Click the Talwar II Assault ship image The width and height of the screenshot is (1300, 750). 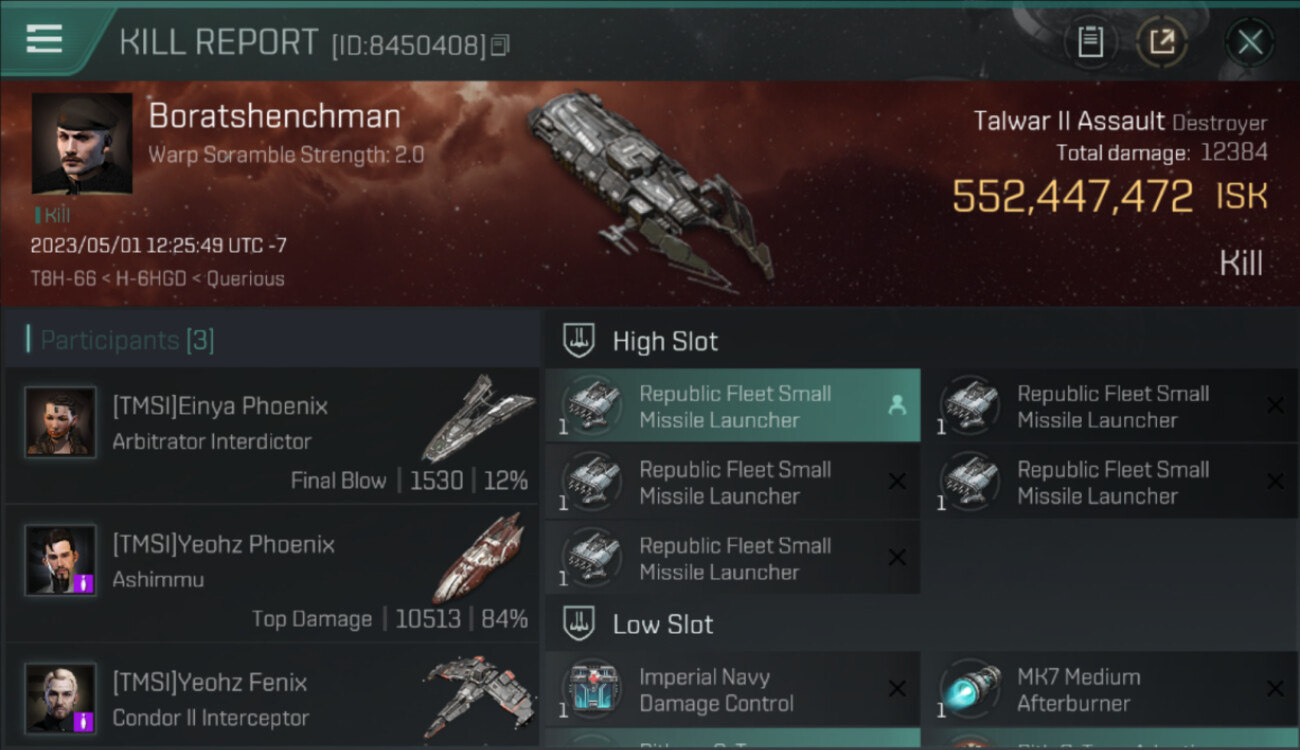(650, 185)
